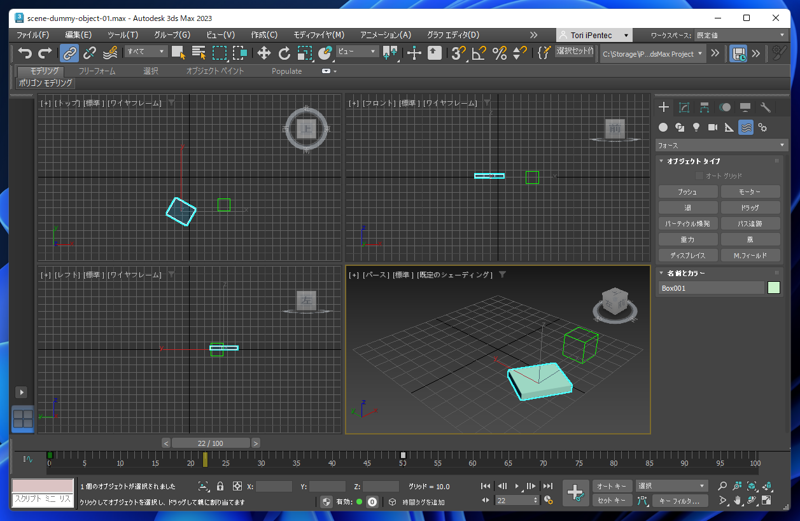Activate the Select and Link tool
This screenshot has width=800, height=521.
(x=69, y=53)
